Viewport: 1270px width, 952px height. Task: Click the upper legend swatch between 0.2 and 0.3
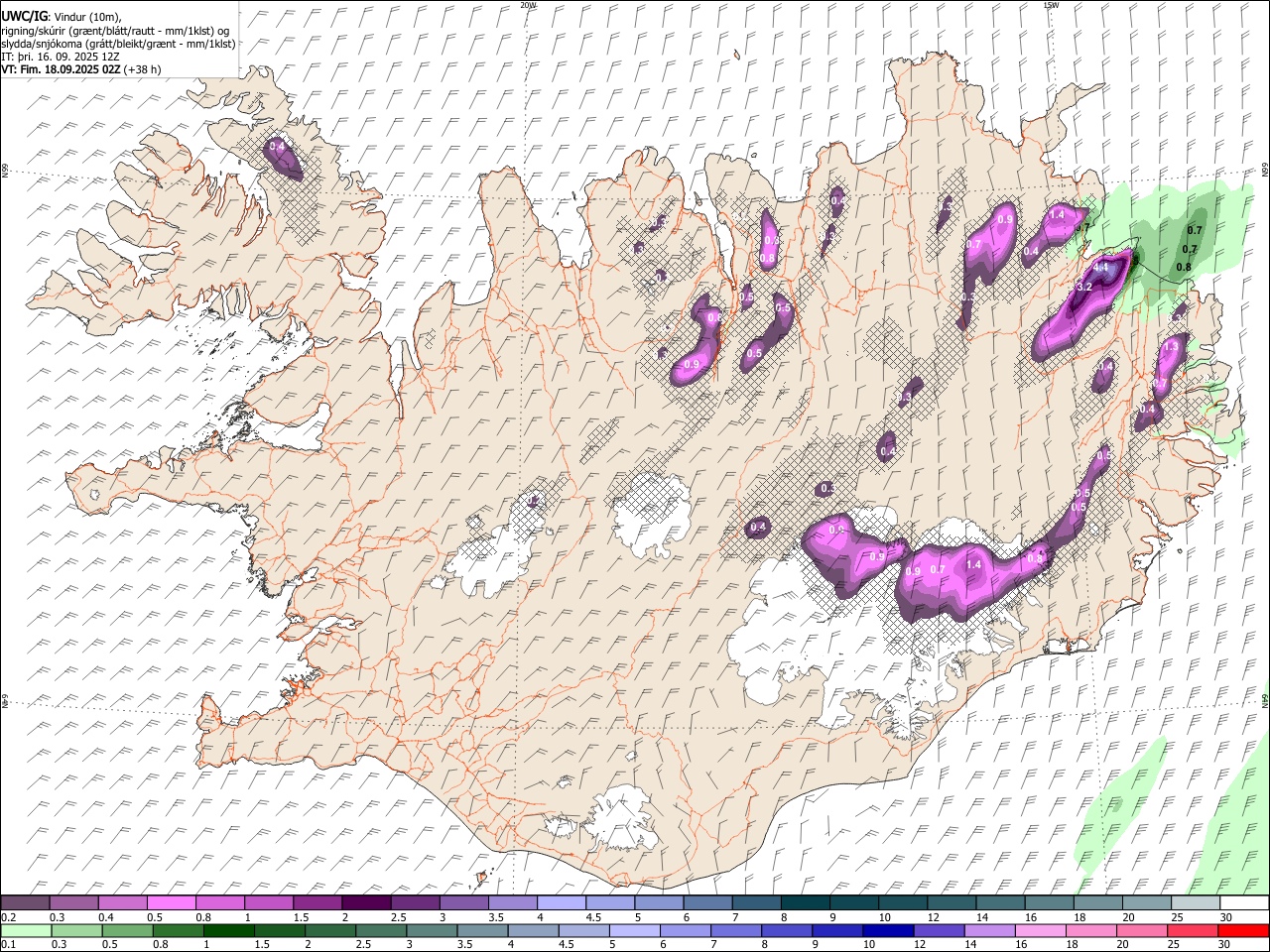pos(26,902)
